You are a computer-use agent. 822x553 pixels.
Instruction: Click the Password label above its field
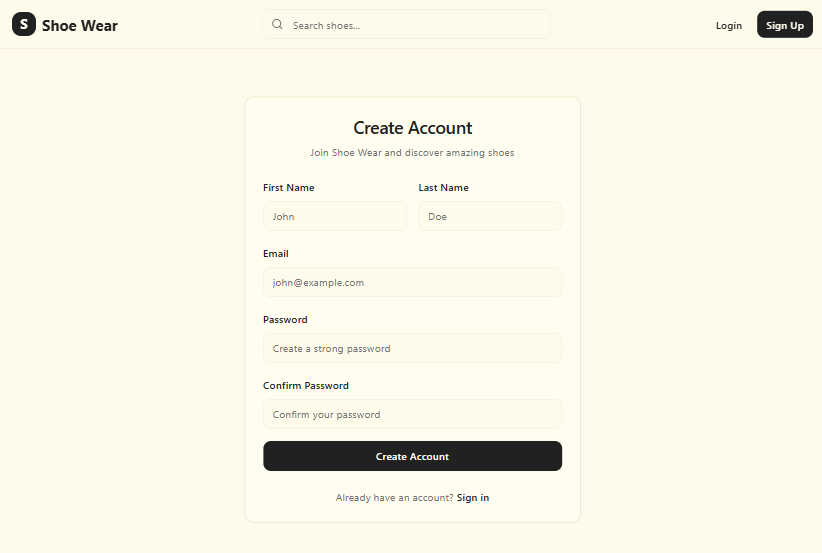coord(285,320)
